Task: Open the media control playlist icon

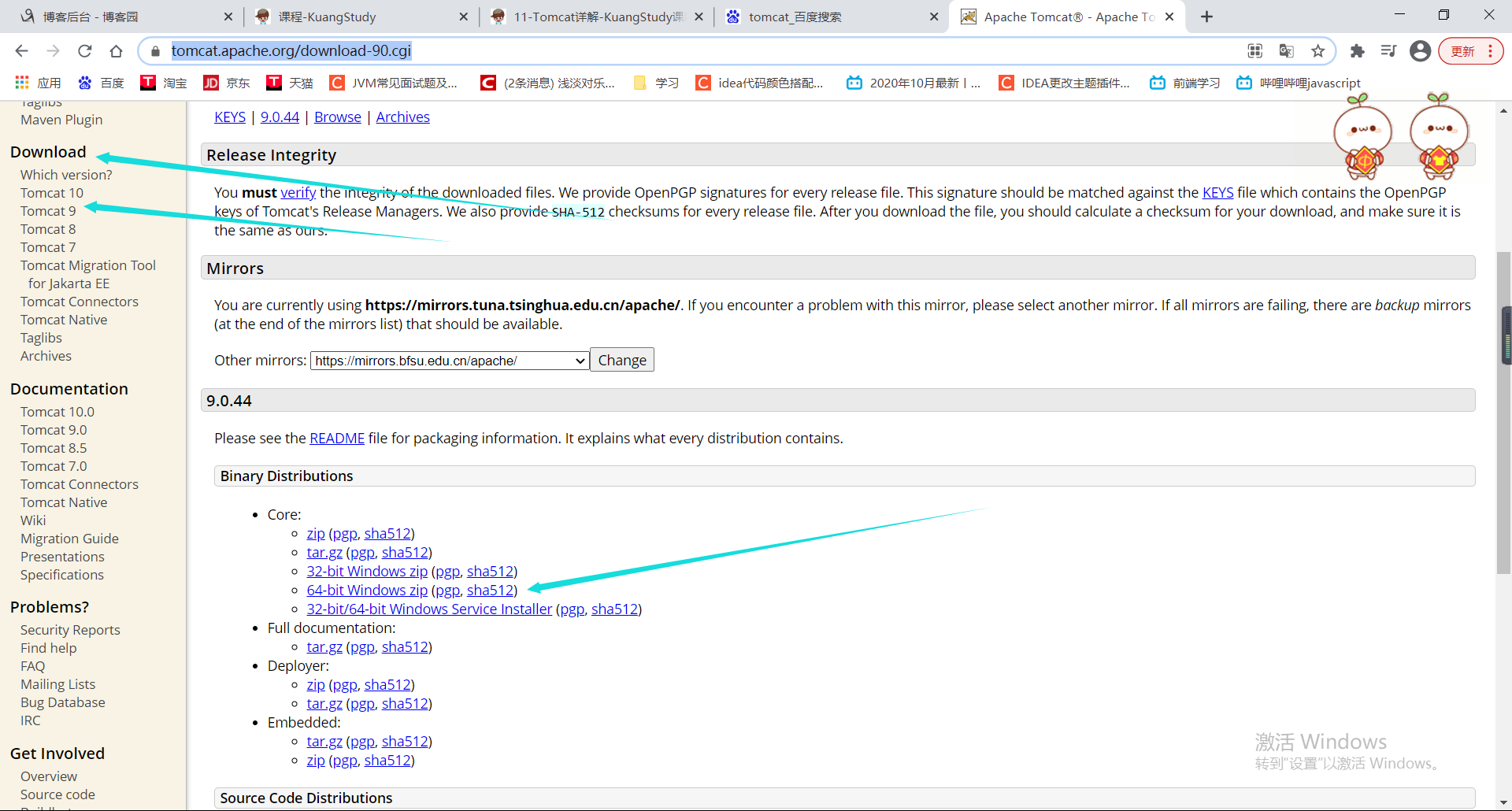Action: 1388,51
